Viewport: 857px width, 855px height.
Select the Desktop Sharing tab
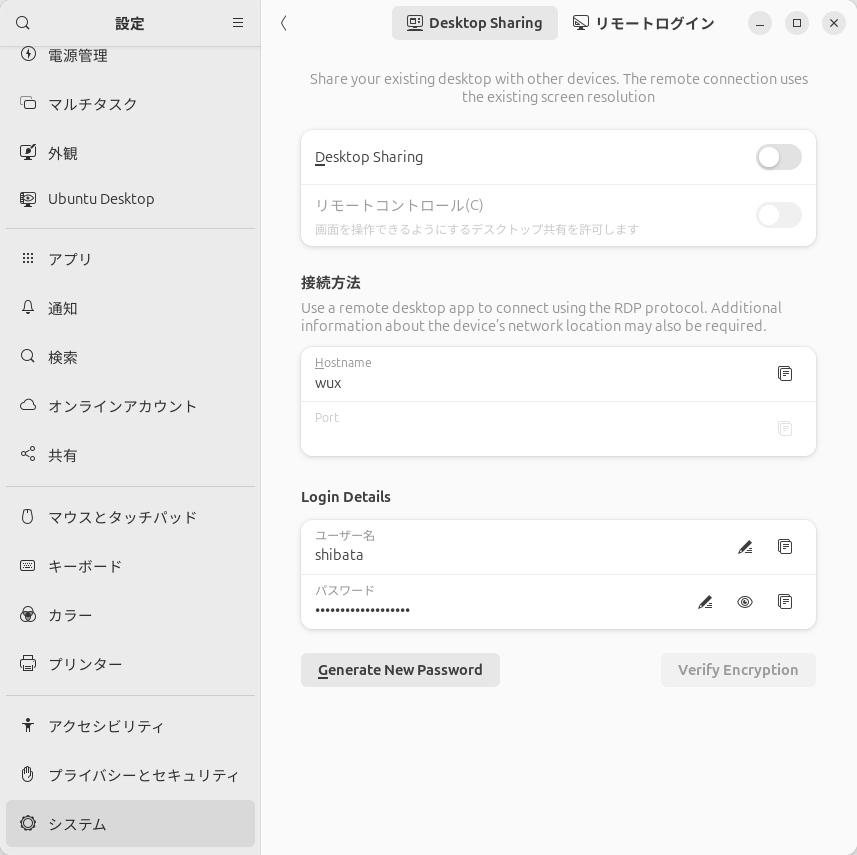475,23
